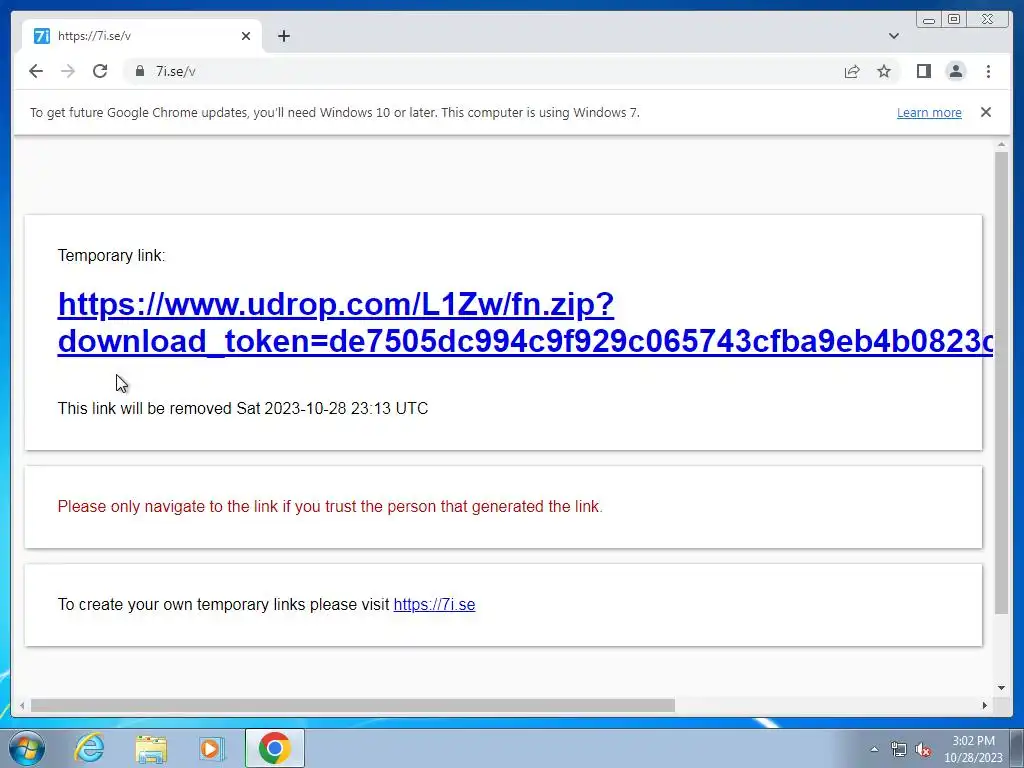This screenshot has height=768, width=1024.
Task: View site info via the lock icon
Action: point(139,71)
